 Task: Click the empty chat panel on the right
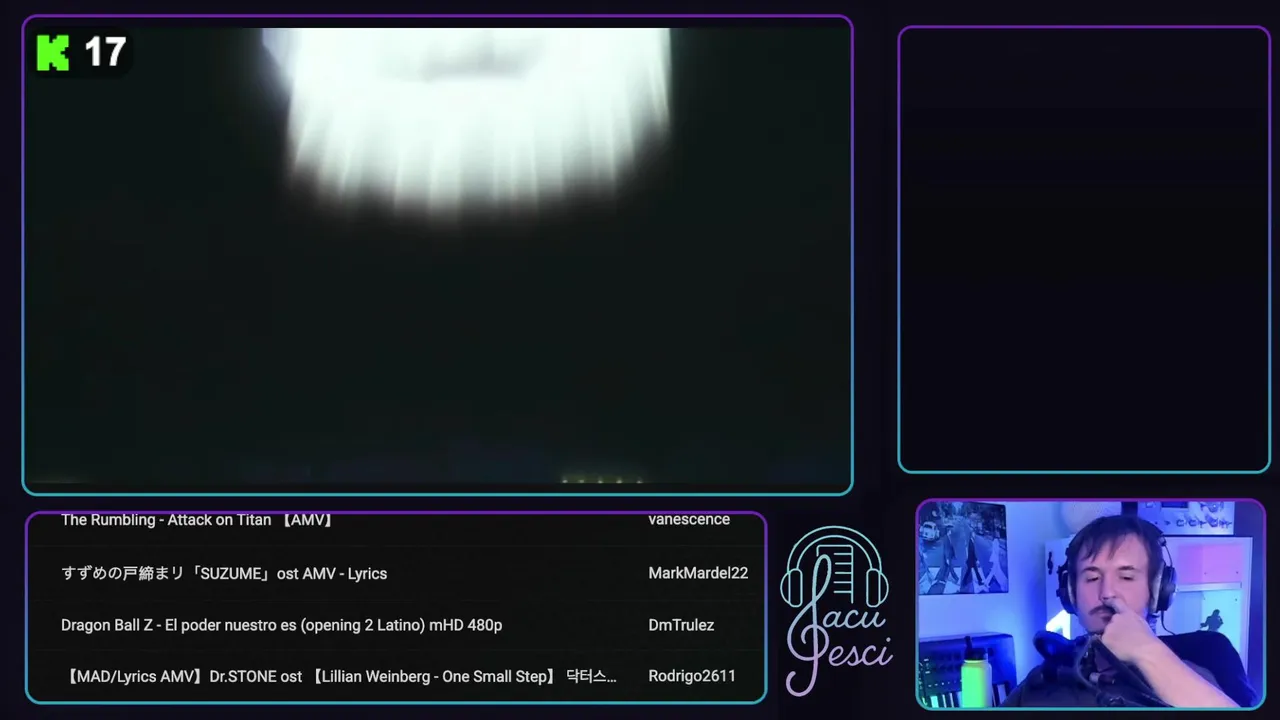click(1084, 249)
